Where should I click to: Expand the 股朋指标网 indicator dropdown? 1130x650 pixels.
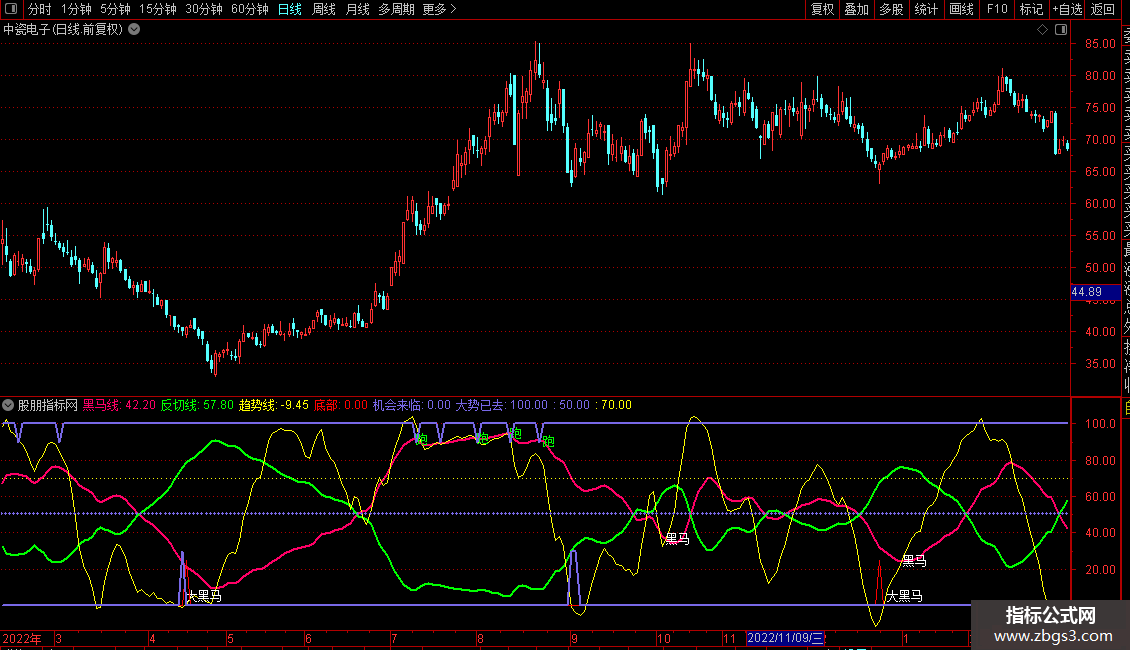9,405
